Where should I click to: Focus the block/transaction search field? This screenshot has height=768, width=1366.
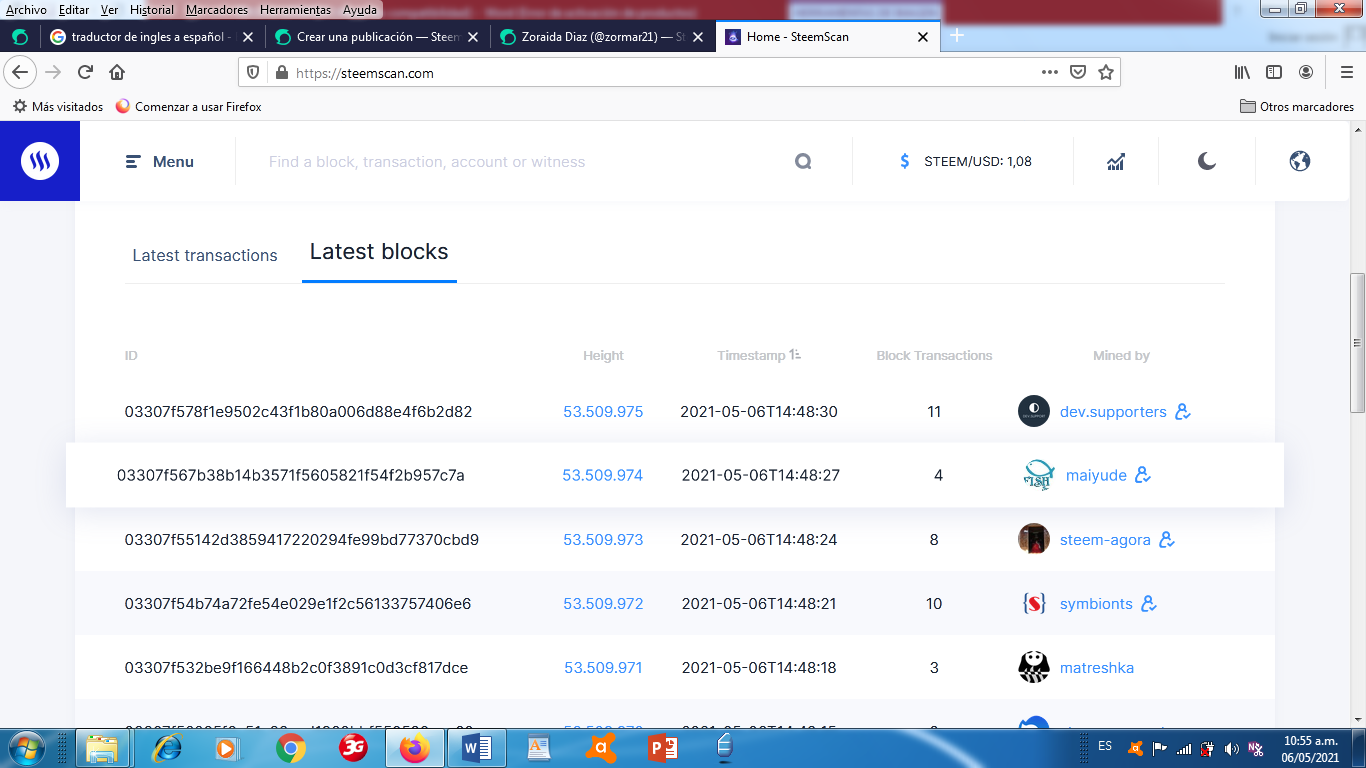point(520,162)
